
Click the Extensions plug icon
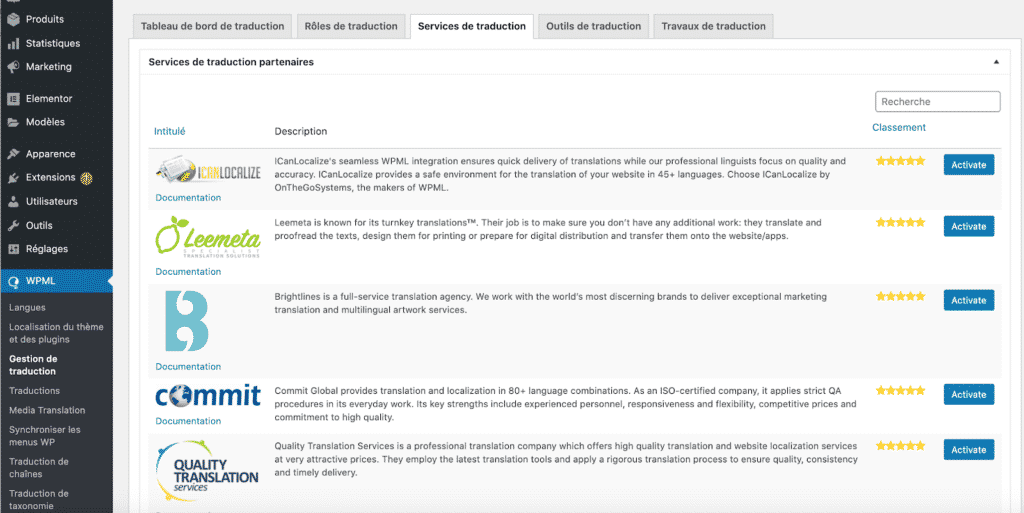coord(13,178)
